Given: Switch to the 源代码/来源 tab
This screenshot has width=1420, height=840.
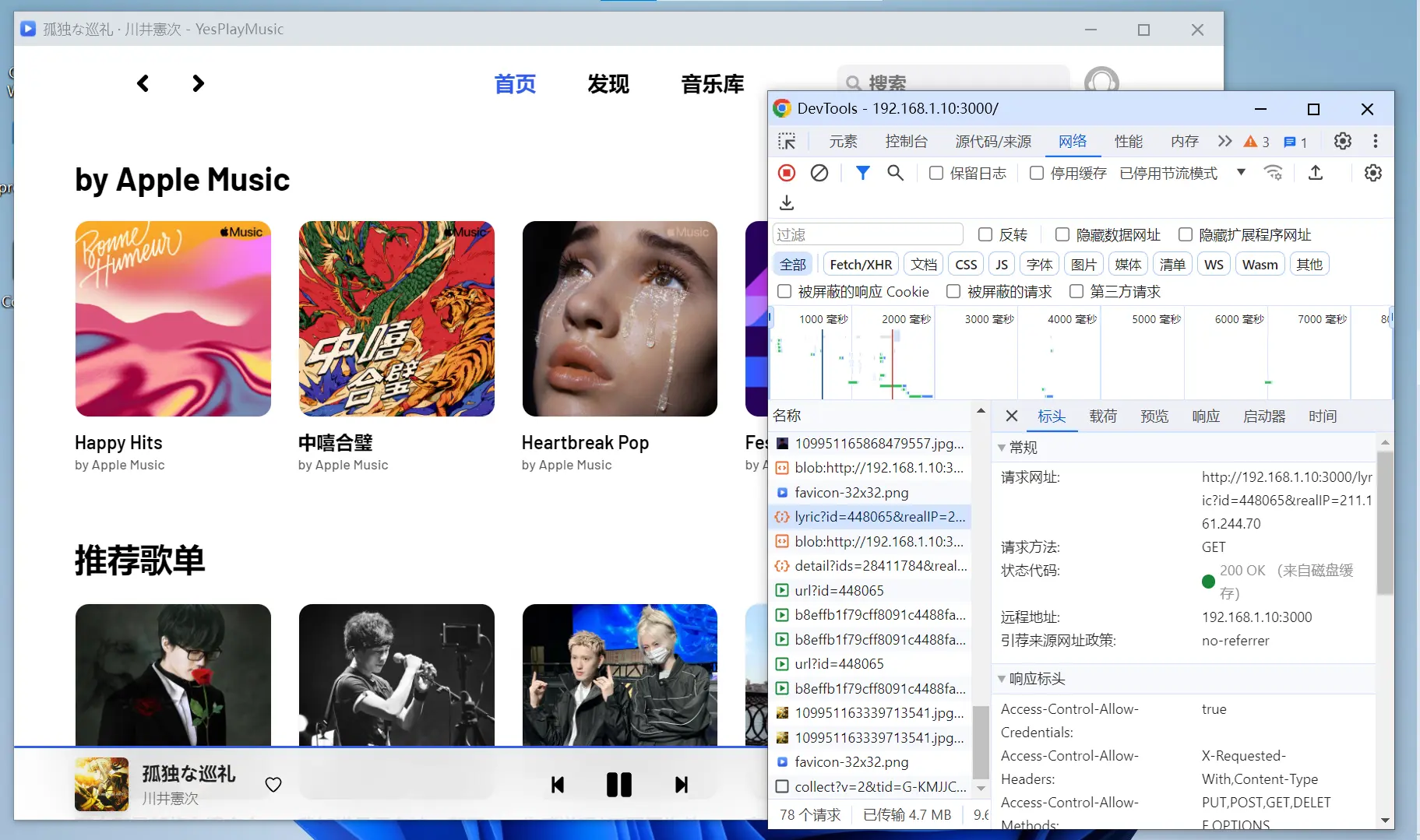Looking at the screenshot, I should pos(993,141).
